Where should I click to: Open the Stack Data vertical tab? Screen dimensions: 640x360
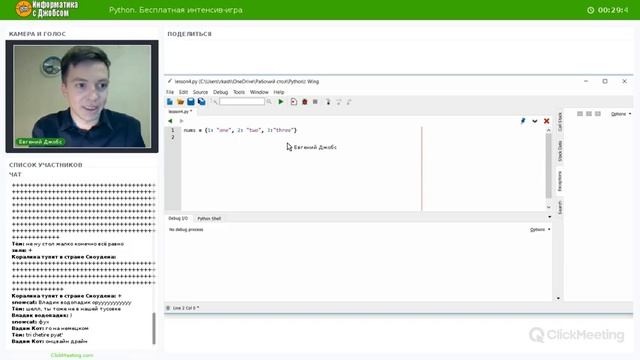560,151
